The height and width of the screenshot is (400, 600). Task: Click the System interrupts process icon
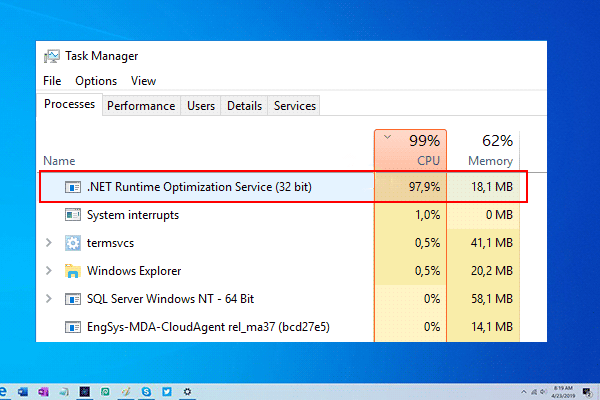click(72, 214)
